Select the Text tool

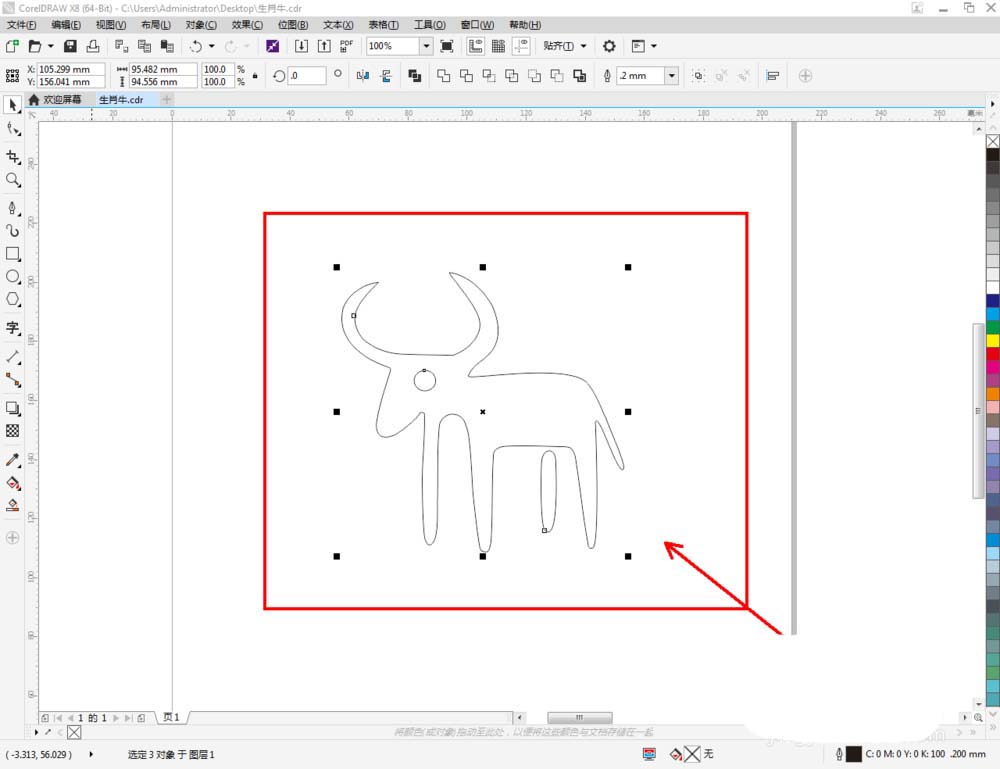[13, 328]
